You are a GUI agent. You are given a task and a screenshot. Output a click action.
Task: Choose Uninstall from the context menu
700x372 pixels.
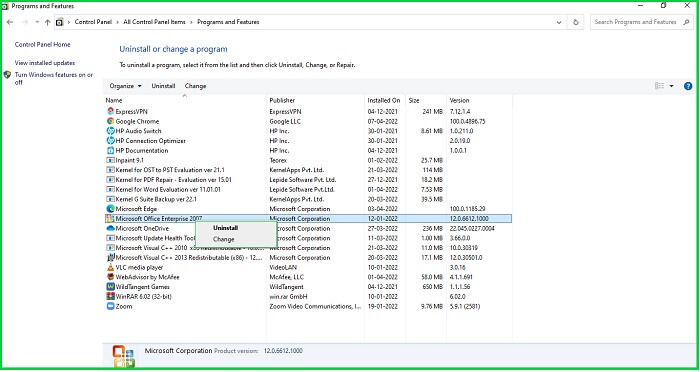click(x=225, y=228)
